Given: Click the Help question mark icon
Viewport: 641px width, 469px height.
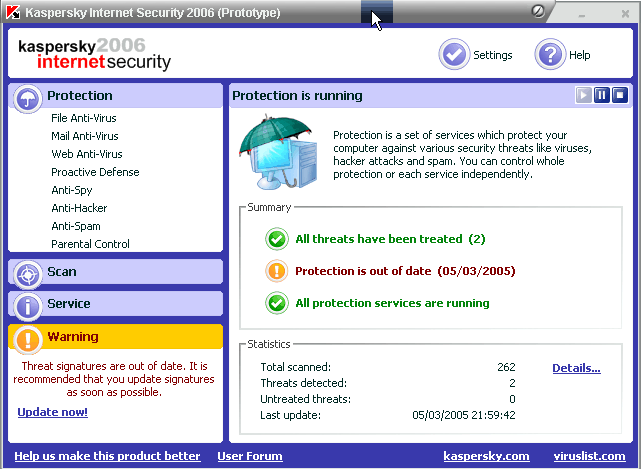Looking at the screenshot, I should click(x=550, y=54).
